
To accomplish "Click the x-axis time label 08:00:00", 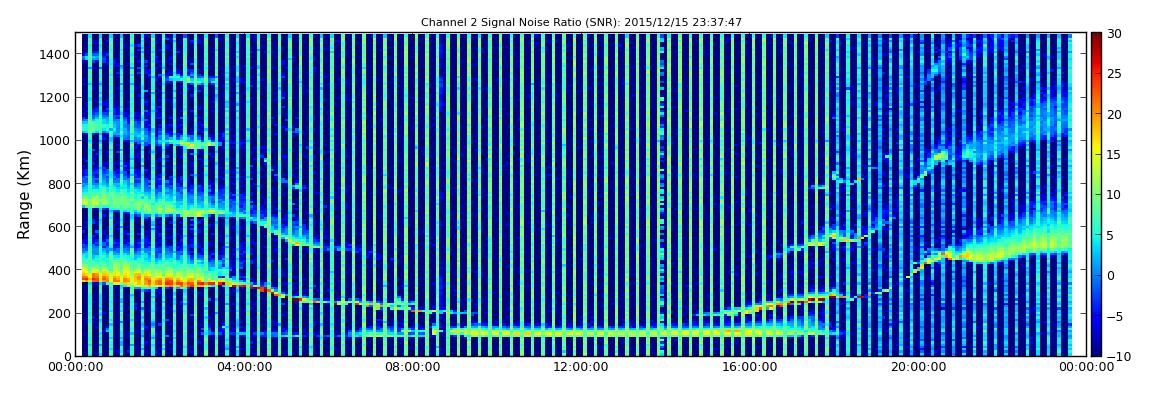I will pyautogui.click(x=413, y=367).
